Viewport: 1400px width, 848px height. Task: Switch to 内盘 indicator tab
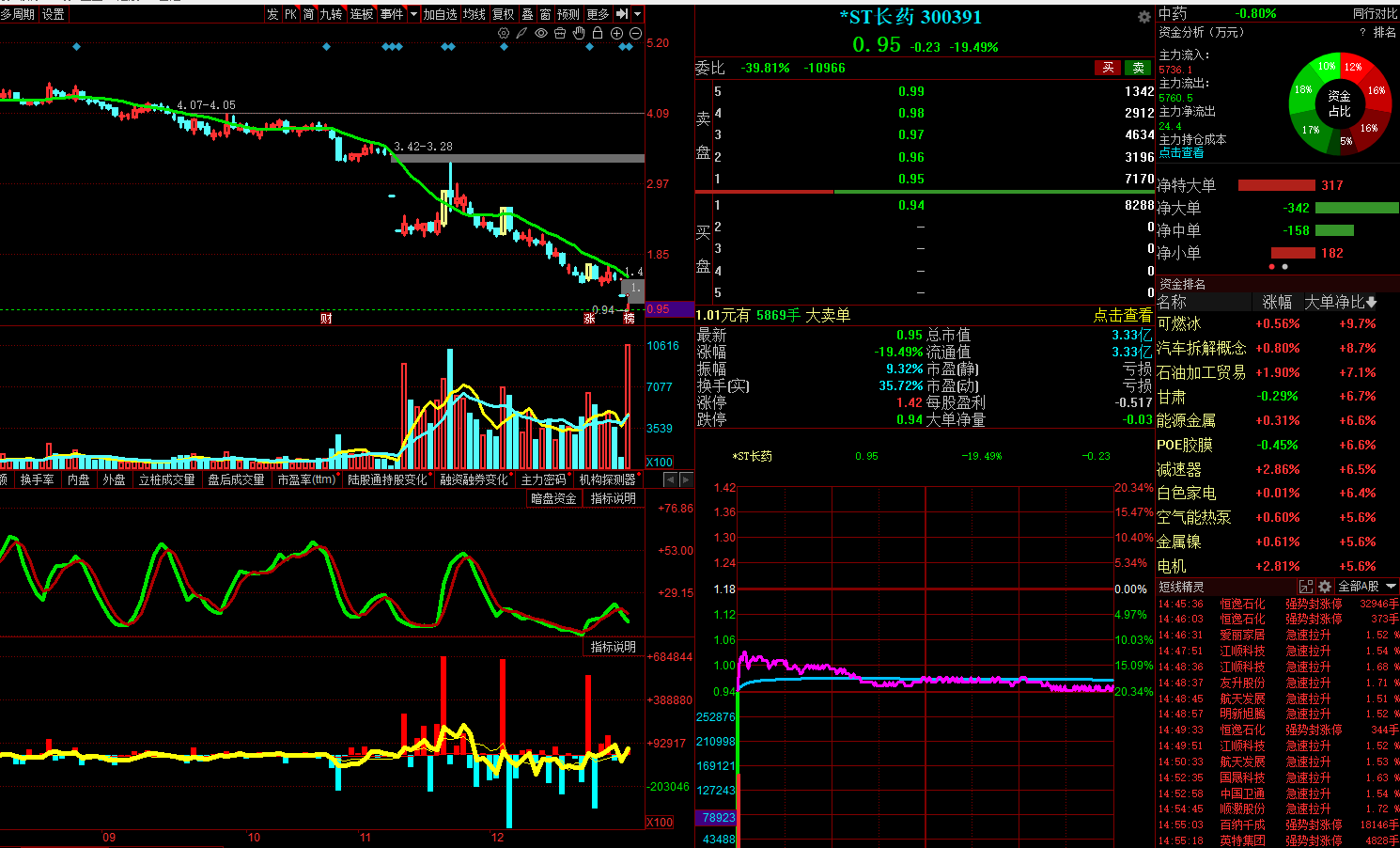[x=79, y=479]
